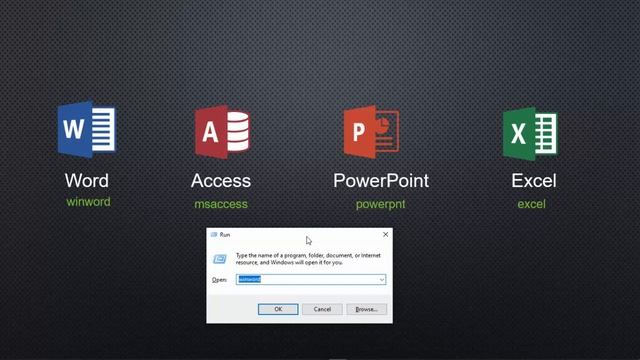Click the 'excel' green command text

tap(531, 204)
